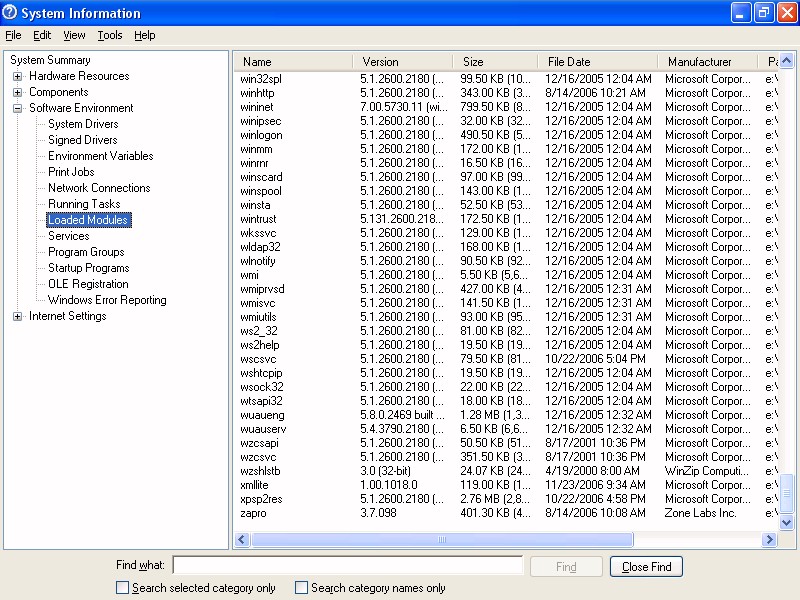Click the System Information title bar icon
Image resolution: width=800 pixels, height=600 pixels.
11,13
